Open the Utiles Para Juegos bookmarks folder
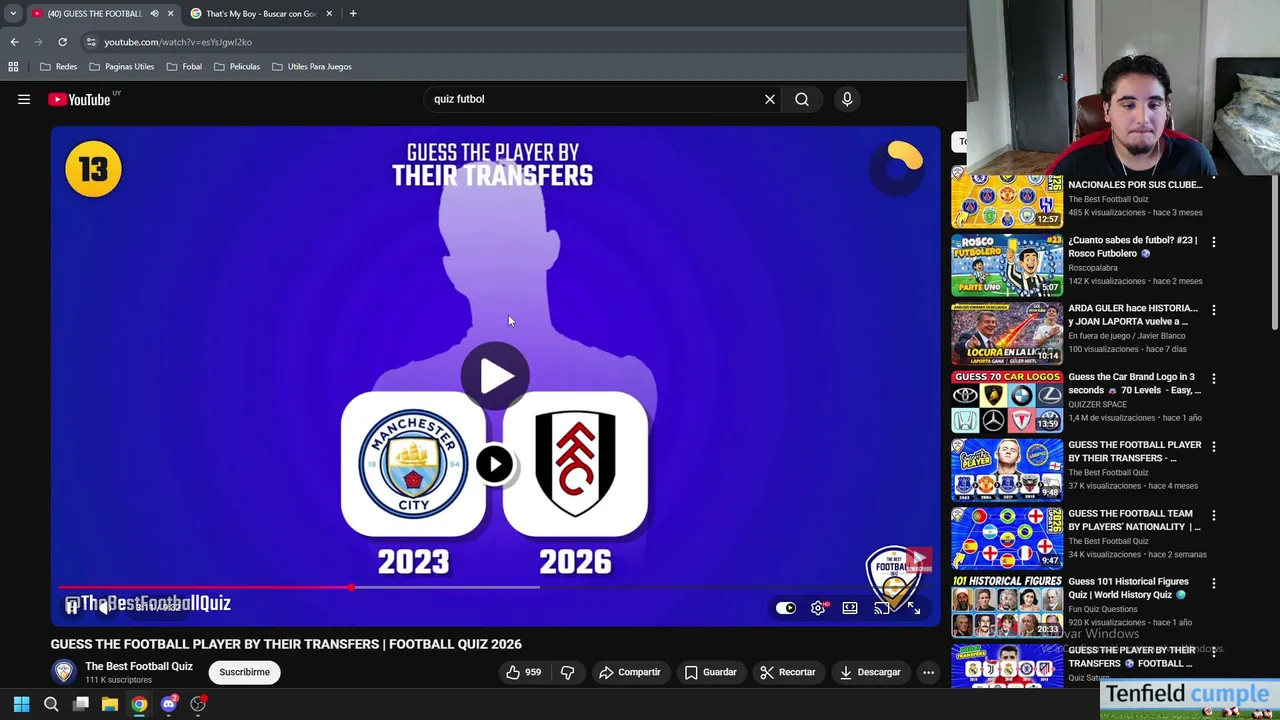1280x720 pixels. point(311,66)
